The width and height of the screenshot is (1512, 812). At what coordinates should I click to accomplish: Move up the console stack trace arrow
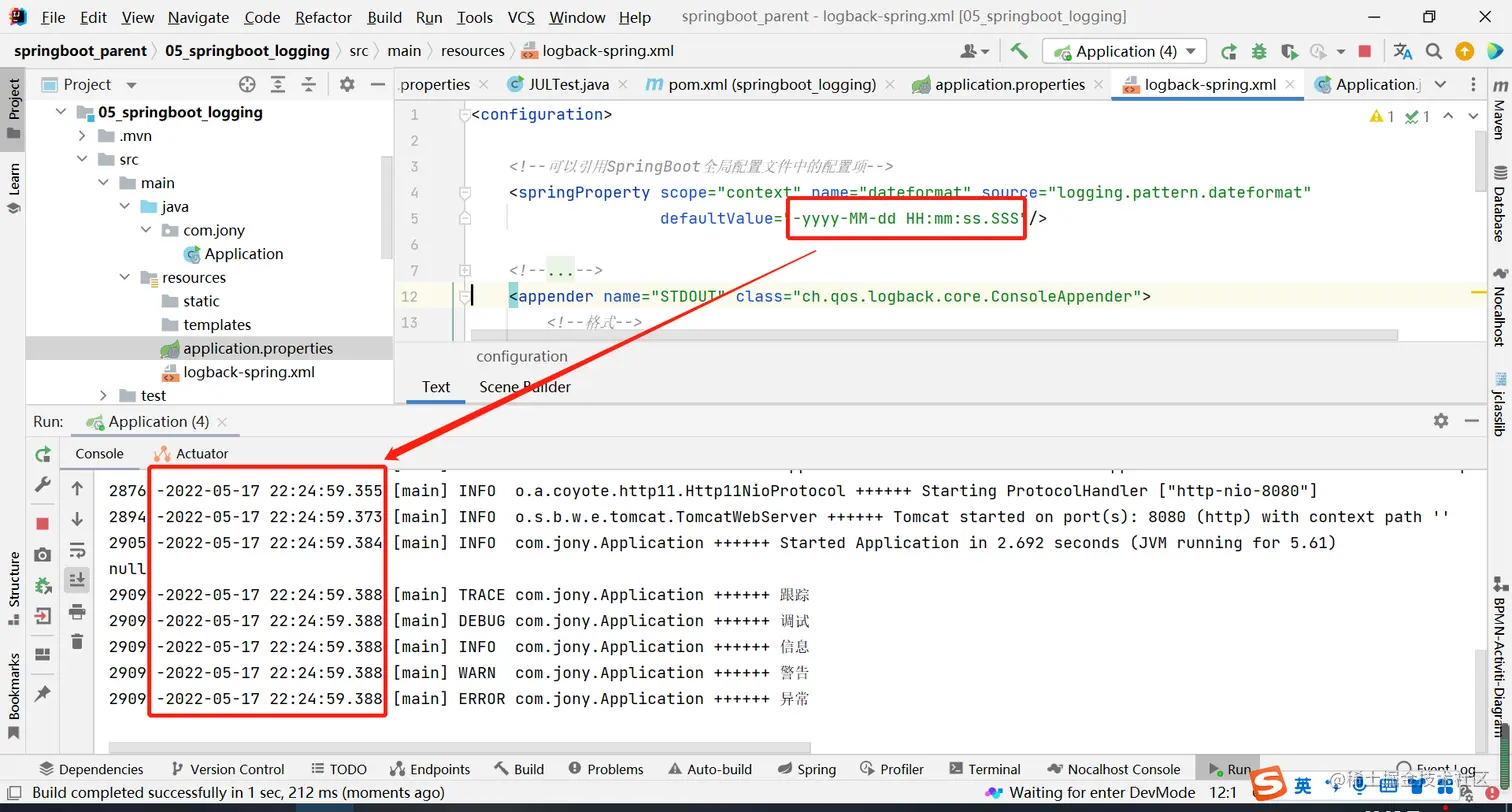coord(77,489)
